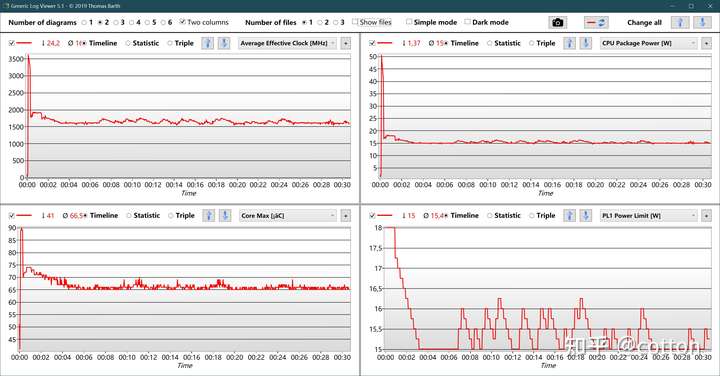720x376 pixels.
Task: Click the 3500 MHz peak on clock chart
Action: pos(28,56)
